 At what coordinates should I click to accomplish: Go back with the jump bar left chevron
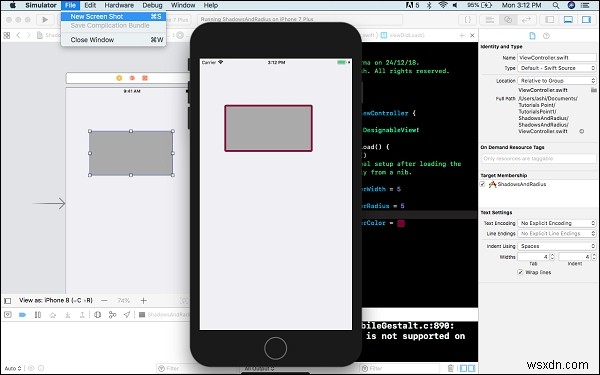point(18,36)
